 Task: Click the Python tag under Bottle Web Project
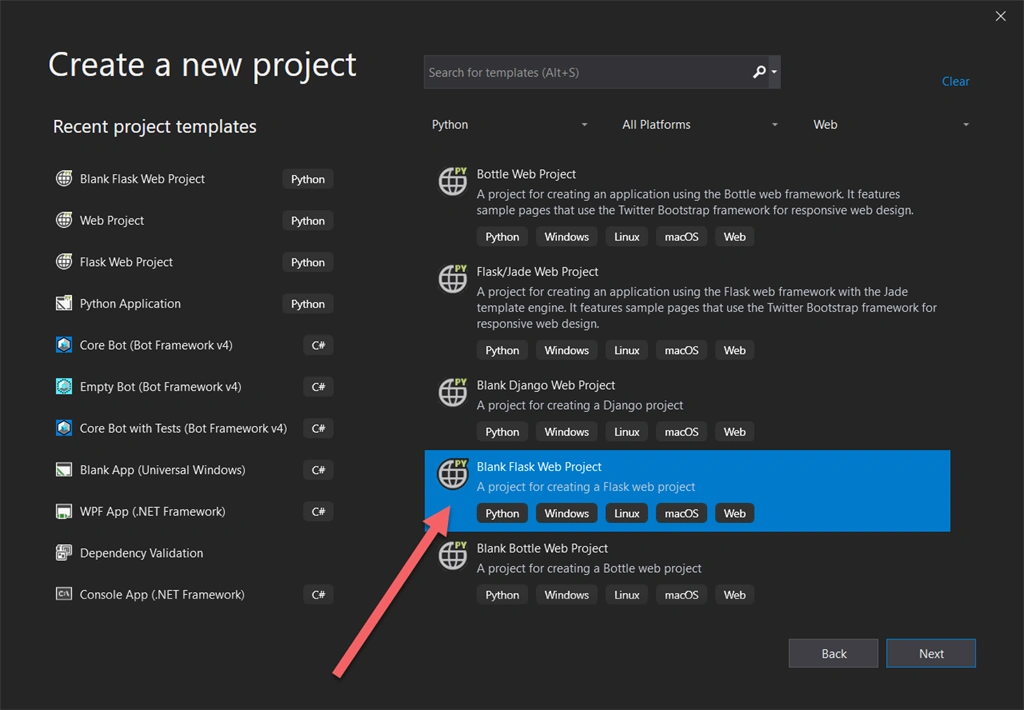click(x=502, y=236)
